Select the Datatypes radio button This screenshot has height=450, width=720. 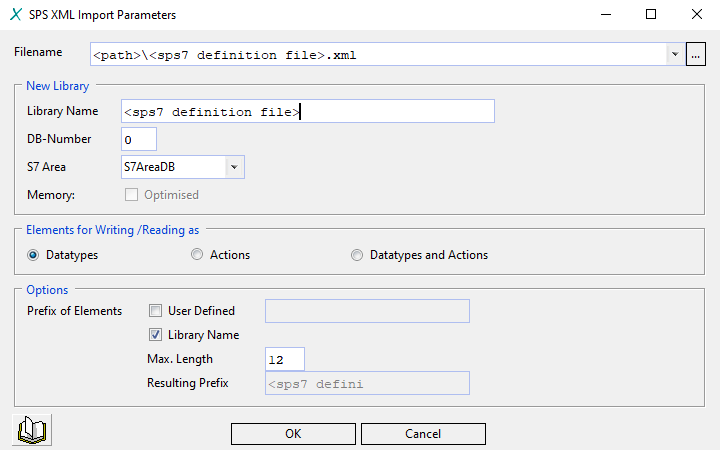(x=33, y=255)
